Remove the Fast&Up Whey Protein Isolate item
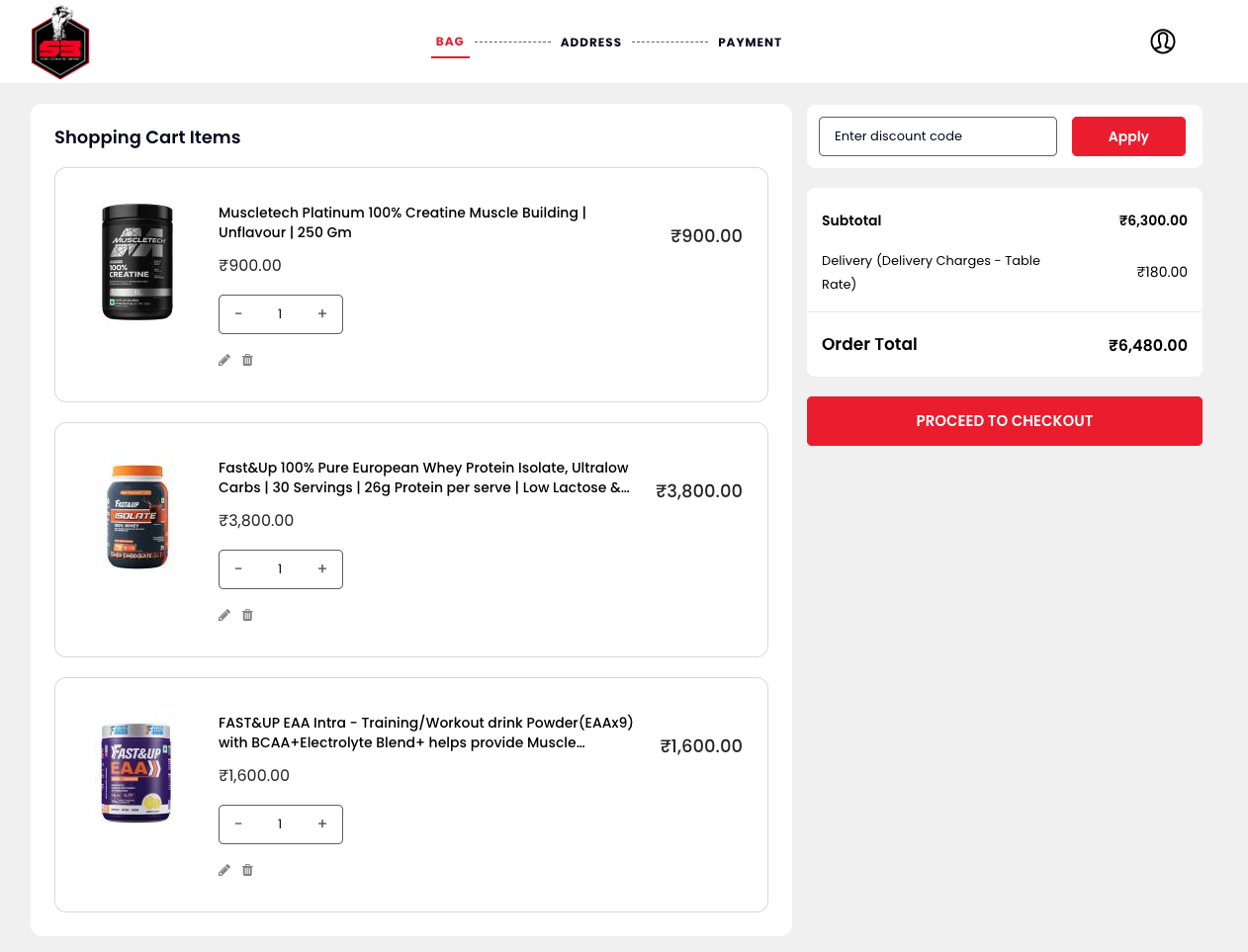The width and height of the screenshot is (1248, 952). coord(247,615)
